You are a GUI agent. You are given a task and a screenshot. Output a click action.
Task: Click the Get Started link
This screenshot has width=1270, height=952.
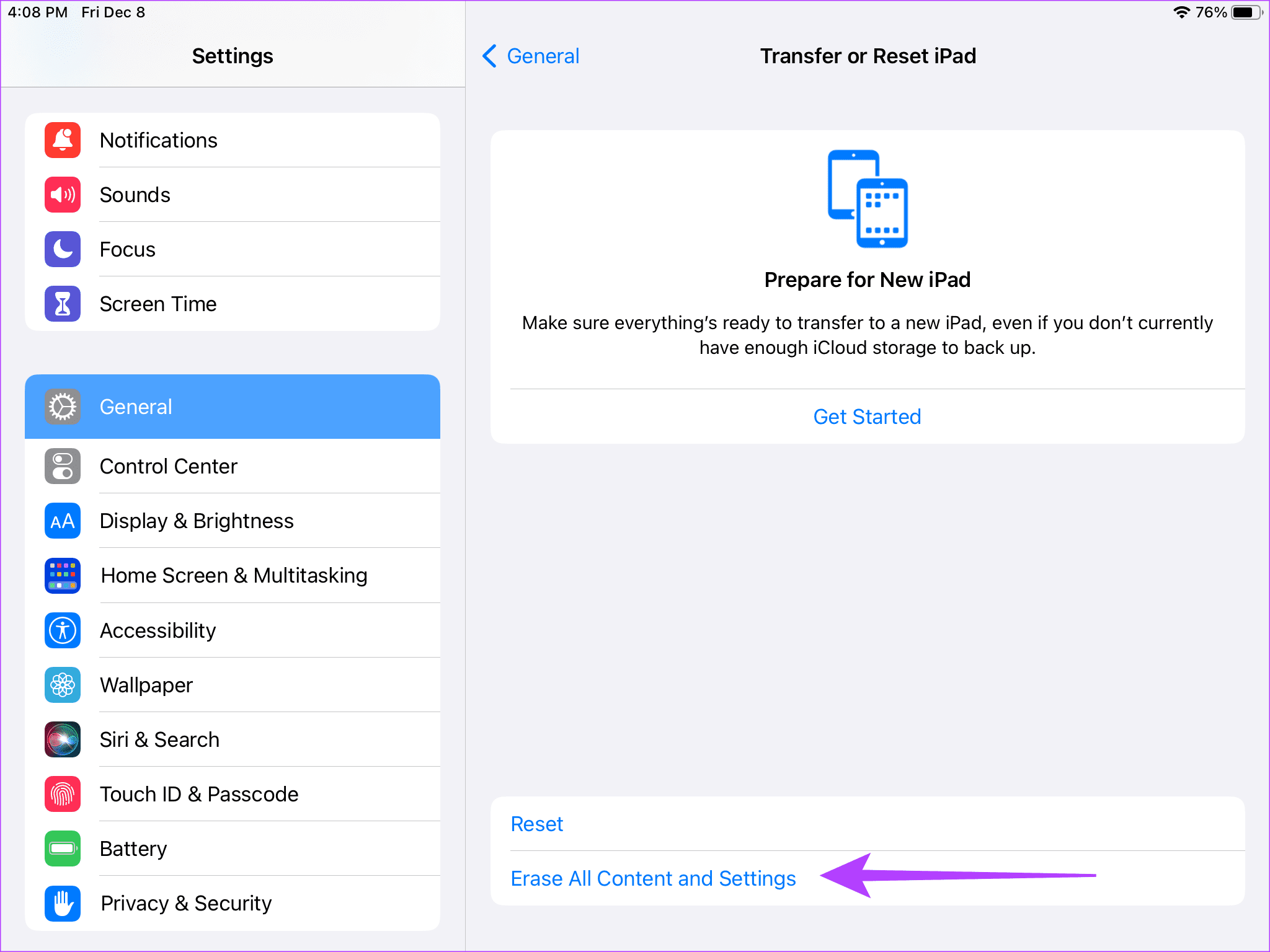click(x=867, y=416)
